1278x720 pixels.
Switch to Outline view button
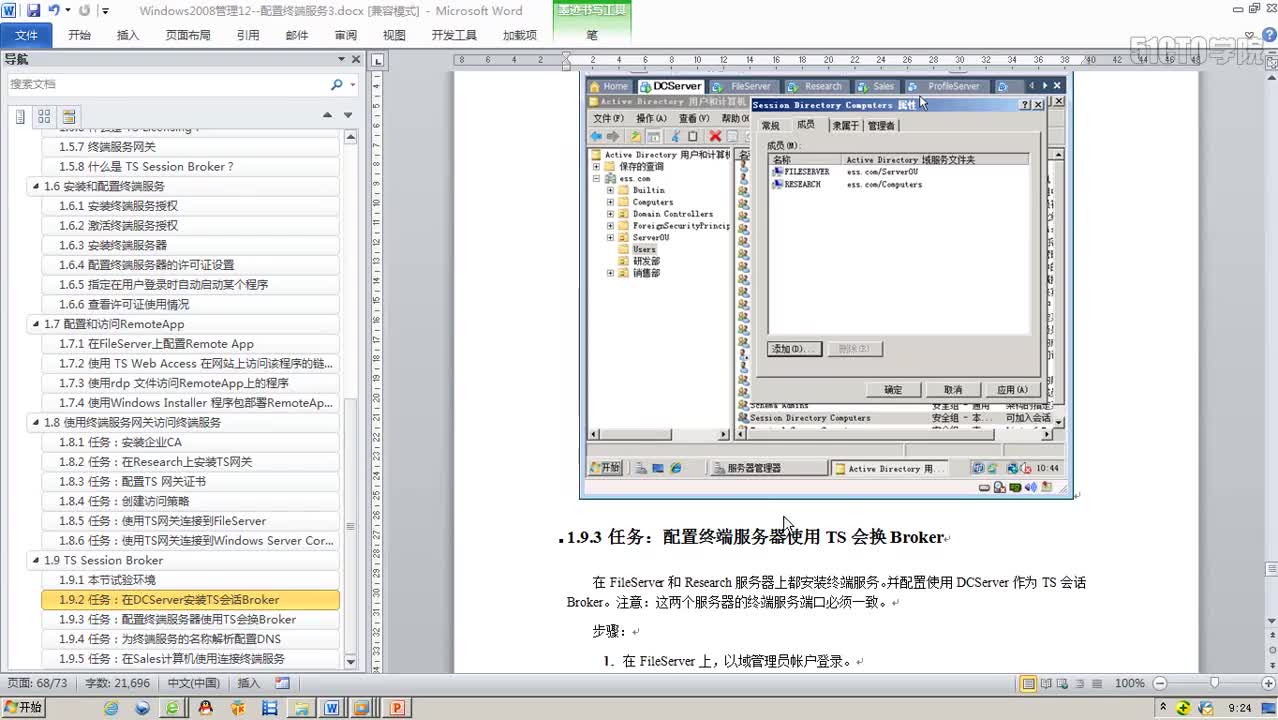pos(1082,684)
